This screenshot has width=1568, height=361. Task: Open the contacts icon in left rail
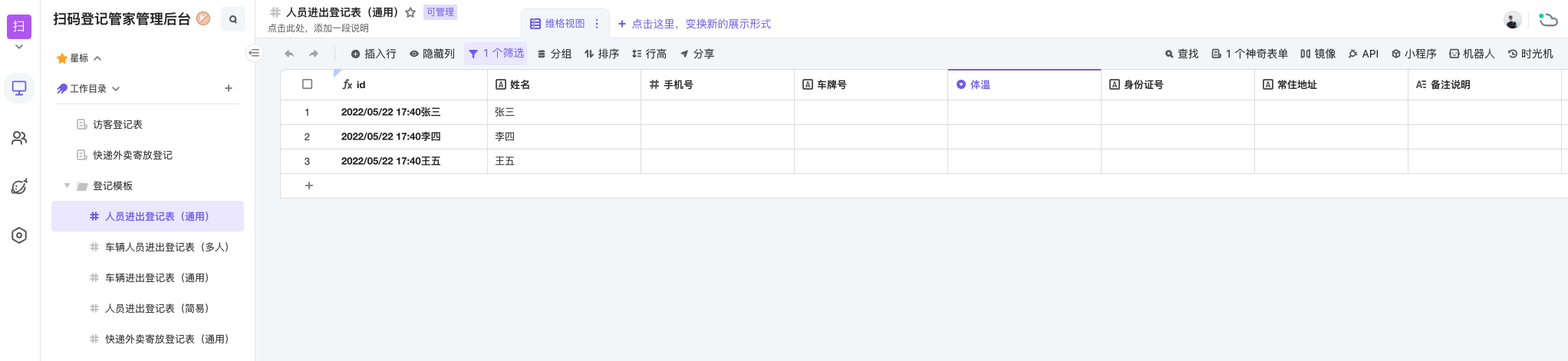pos(19,138)
